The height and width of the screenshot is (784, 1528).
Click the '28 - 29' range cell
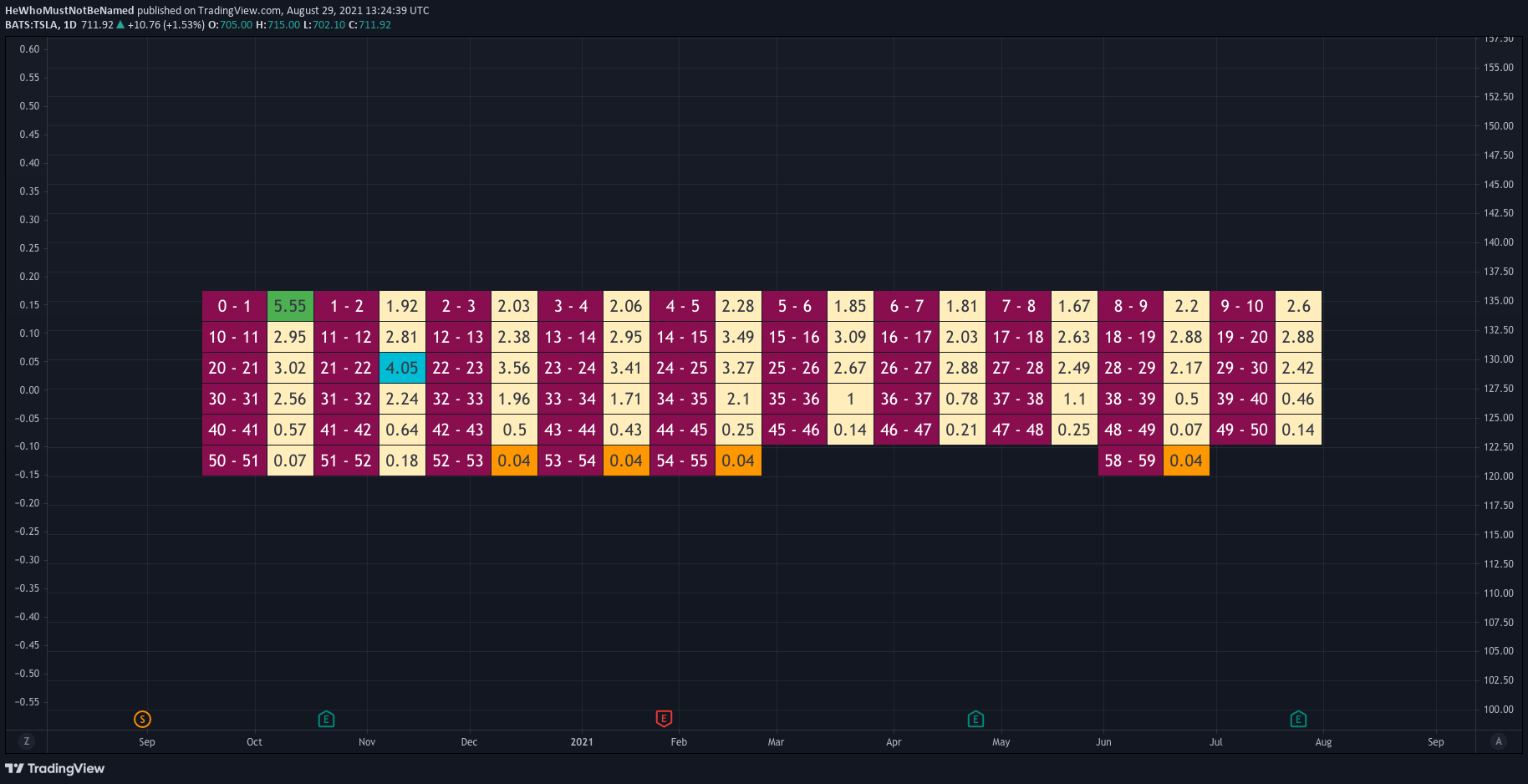[1130, 368]
